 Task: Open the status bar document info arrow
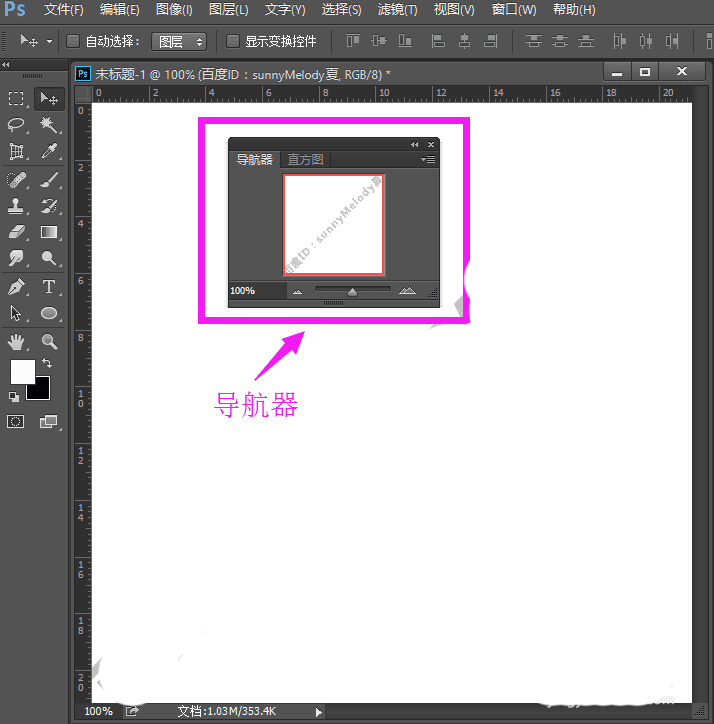318,712
